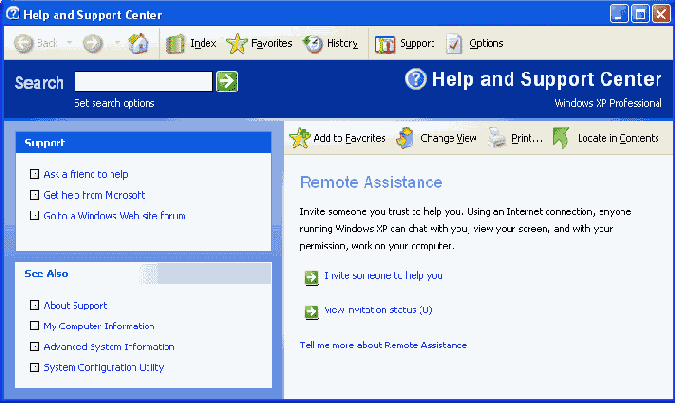
Task: Click the Favorites star icon in toolbar
Action: point(236,43)
